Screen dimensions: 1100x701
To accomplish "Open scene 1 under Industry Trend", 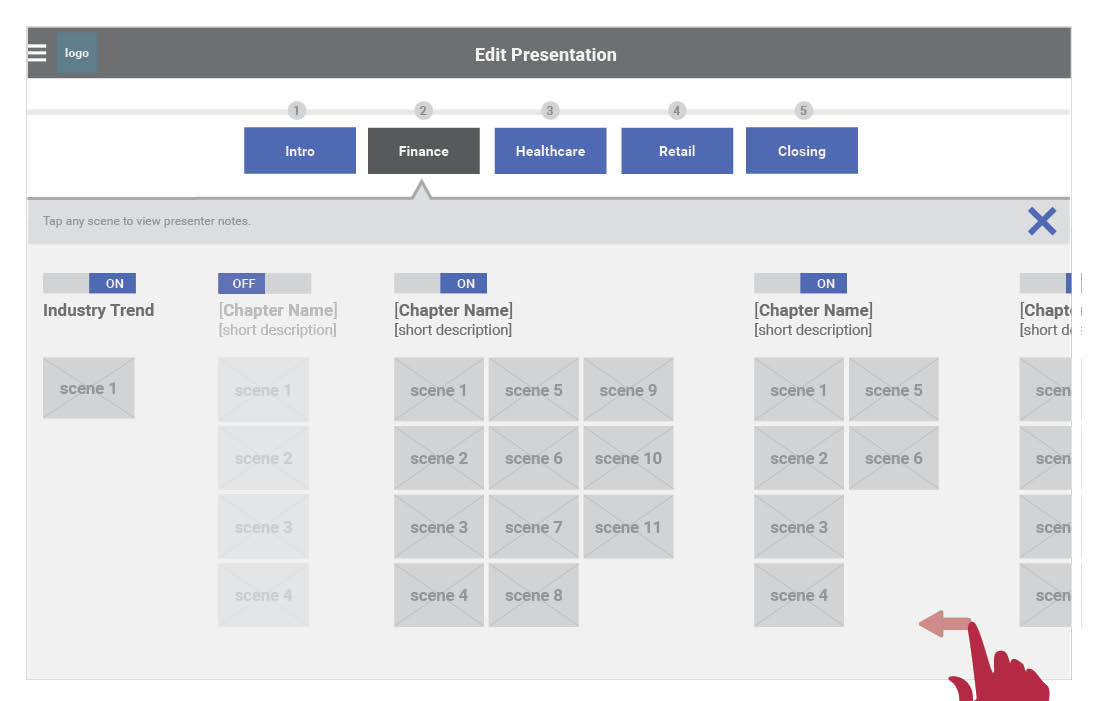I will tap(88, 388).
